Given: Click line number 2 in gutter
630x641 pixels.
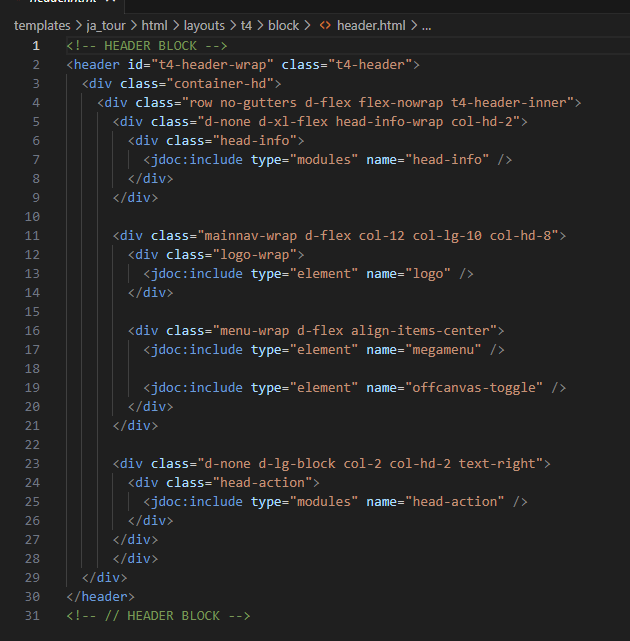Looking at the screenshot, I should point(36,65).
